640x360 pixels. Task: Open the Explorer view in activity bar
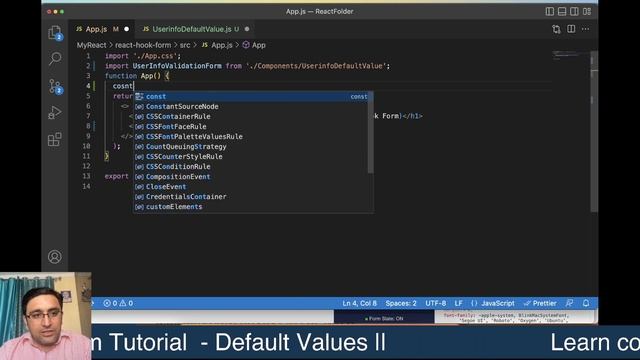(55, 32)
